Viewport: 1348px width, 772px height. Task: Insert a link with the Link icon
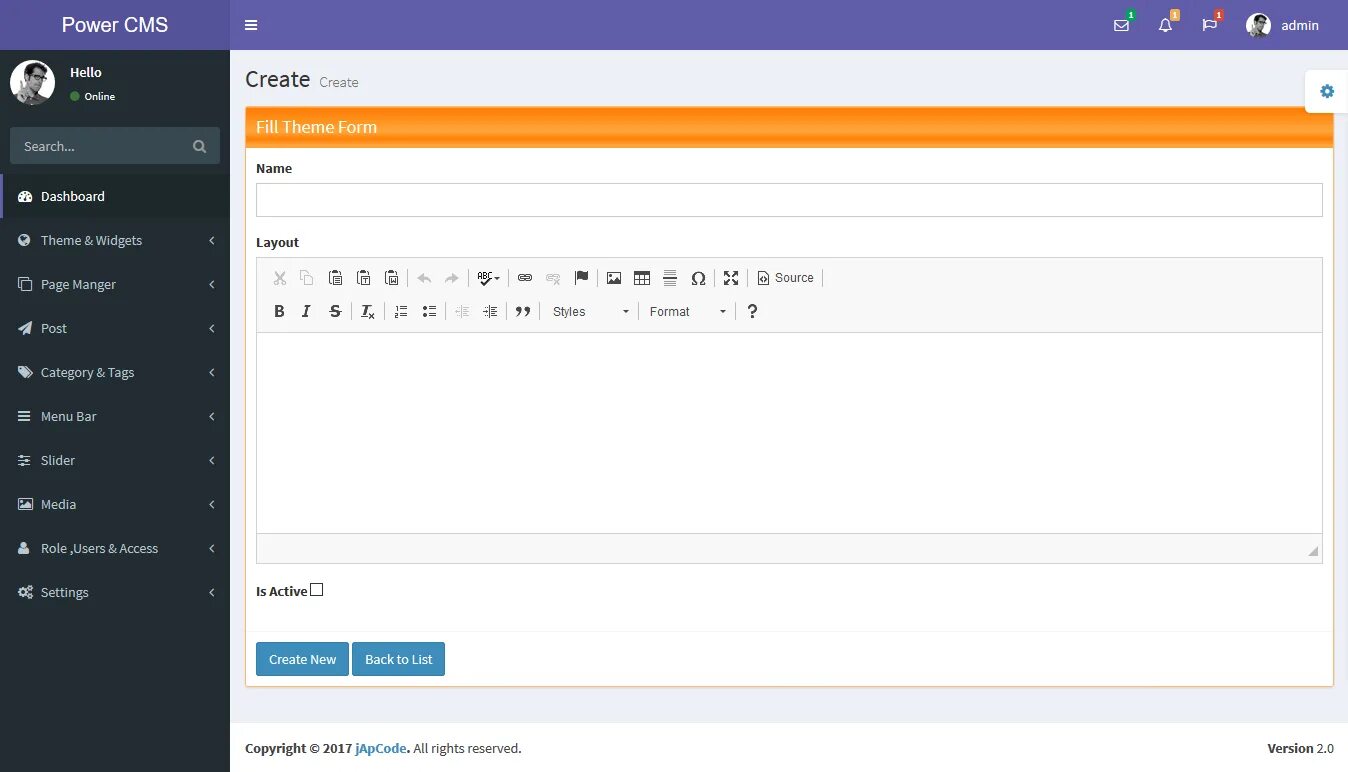525,278
